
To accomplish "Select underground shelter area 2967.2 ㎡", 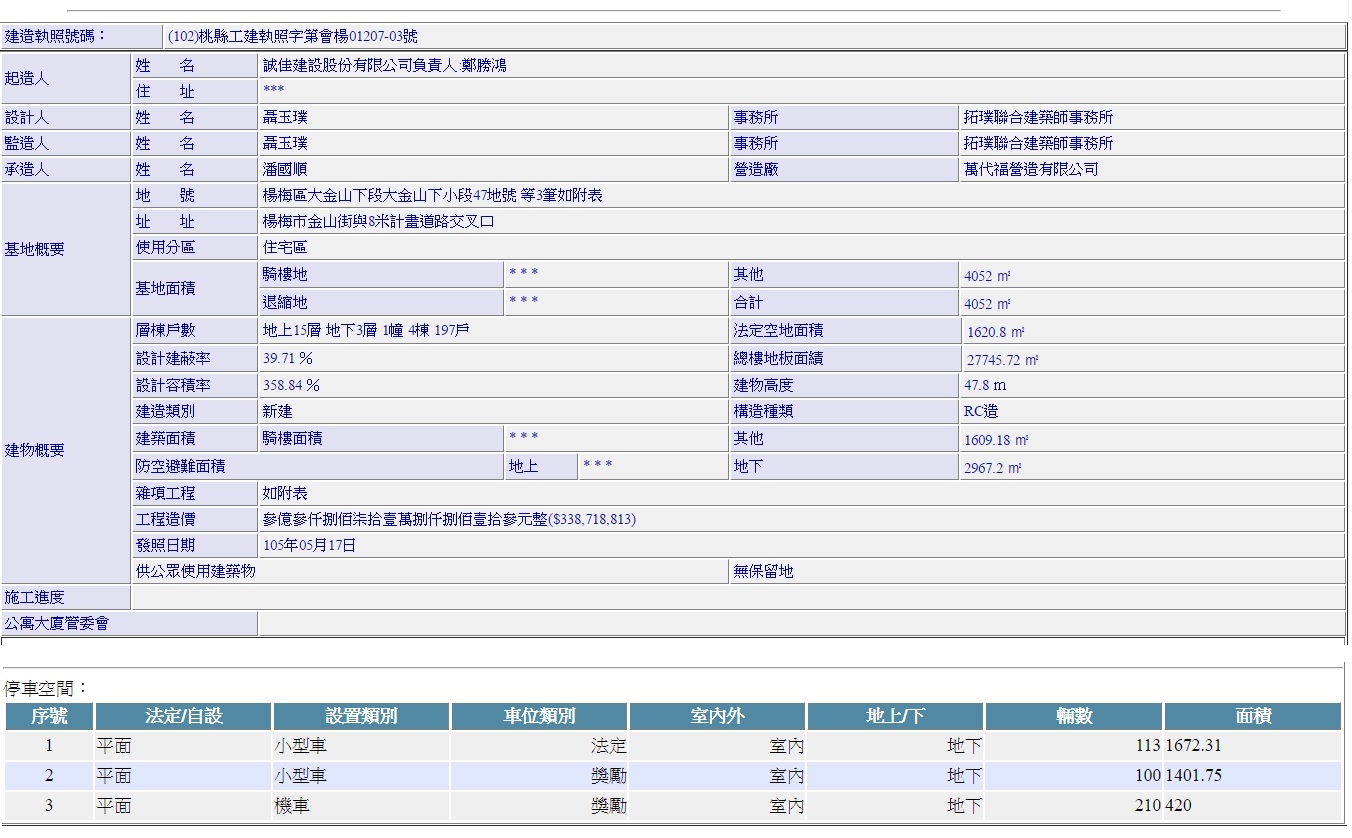I will 993,468.
